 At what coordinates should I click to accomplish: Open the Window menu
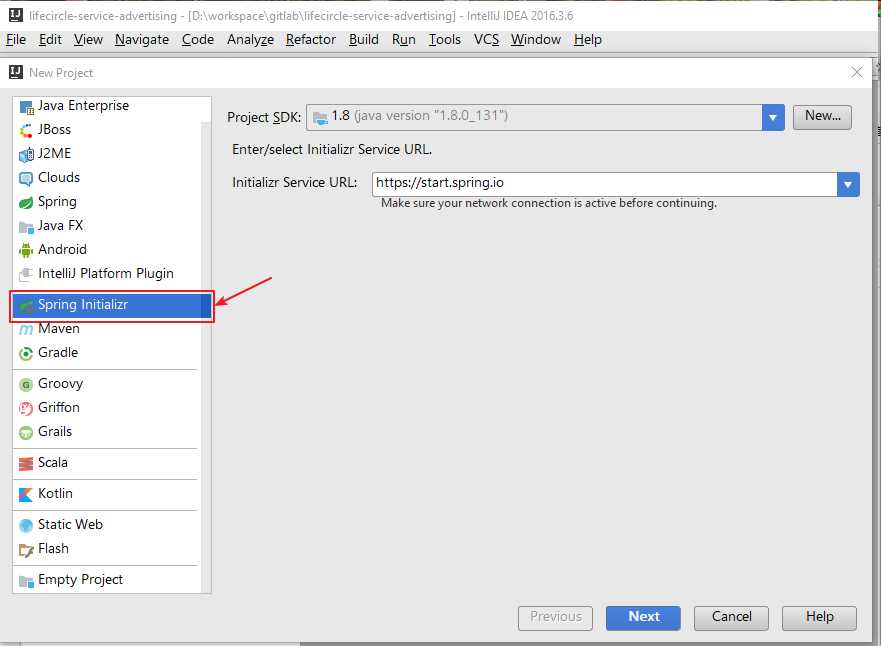[535, 40]
